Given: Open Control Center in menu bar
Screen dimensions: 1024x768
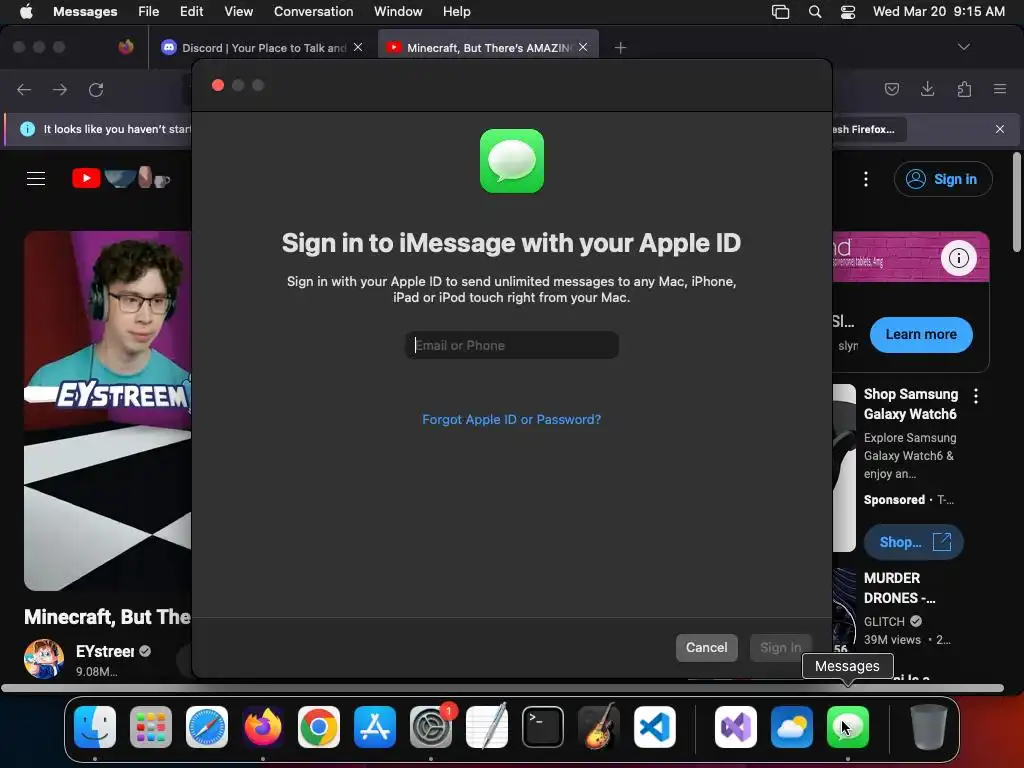Looking at the screenshot, I should coord(848,12).
